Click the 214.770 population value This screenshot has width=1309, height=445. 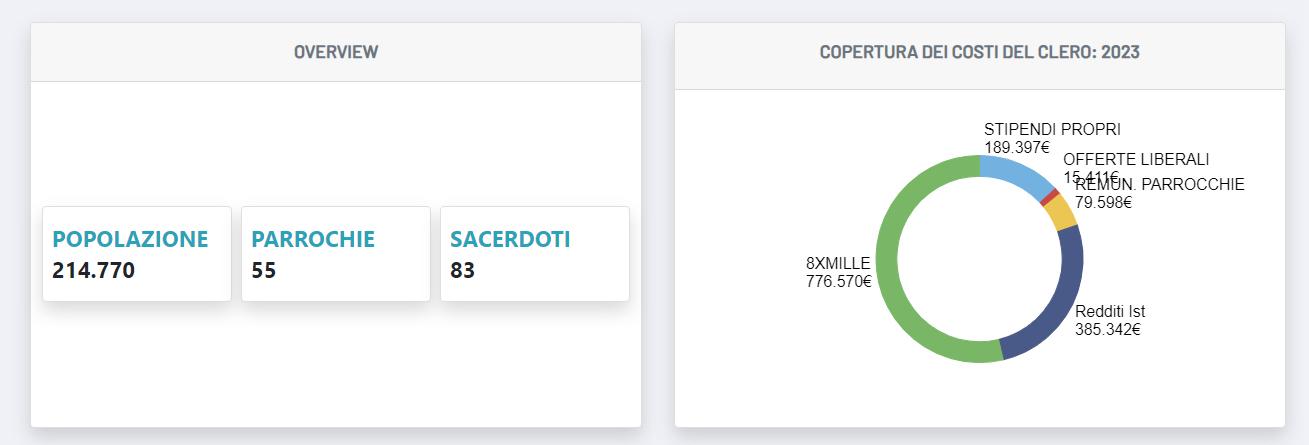(93, 270)
